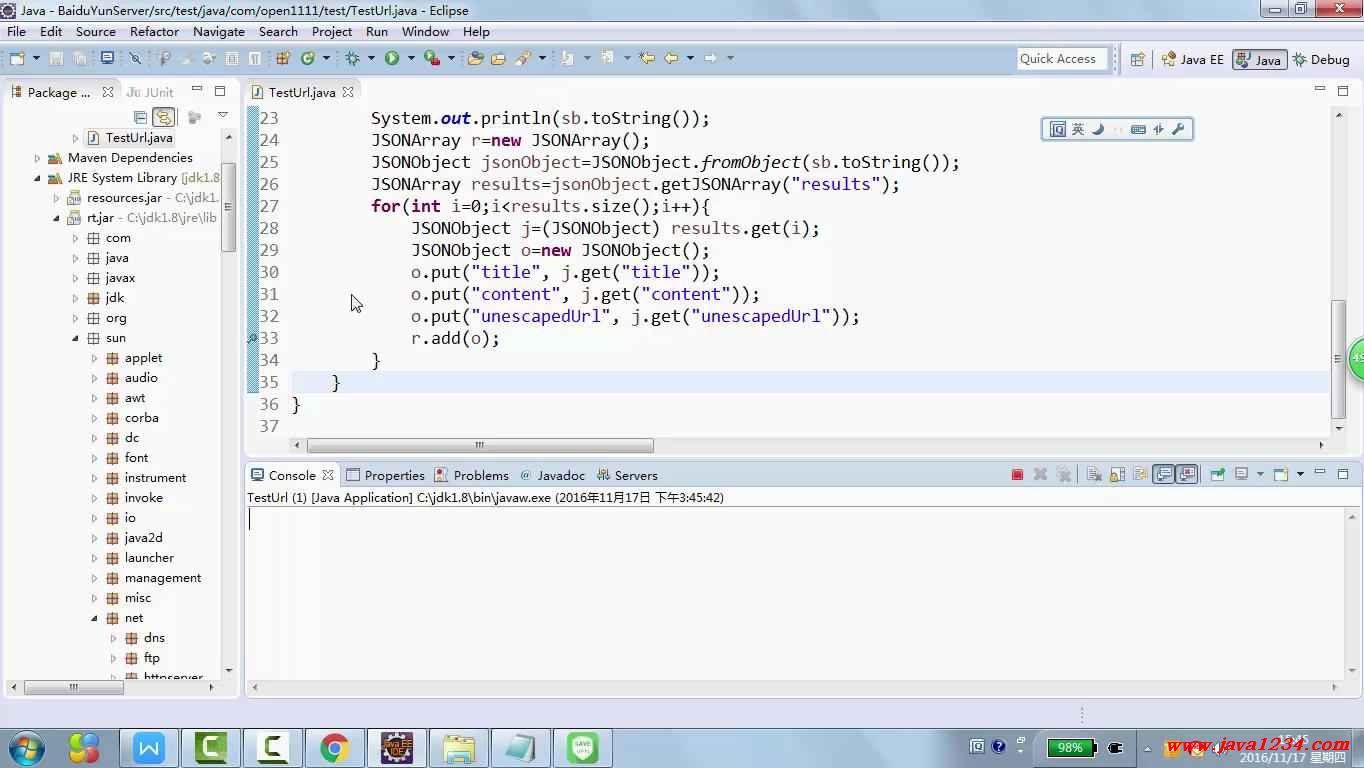
Task: Click the input method soft keyboard icon
Action: pyautogui.click(x=1138, y=129)
